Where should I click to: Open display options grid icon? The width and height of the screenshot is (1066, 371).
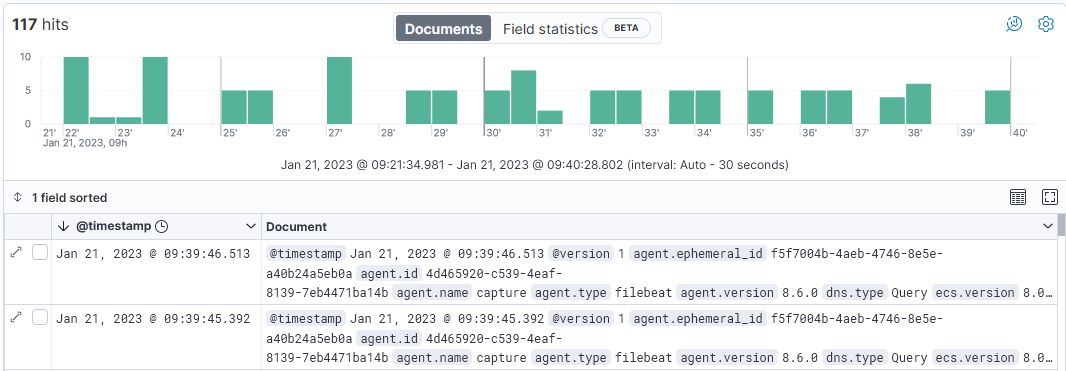(1018, 198)
